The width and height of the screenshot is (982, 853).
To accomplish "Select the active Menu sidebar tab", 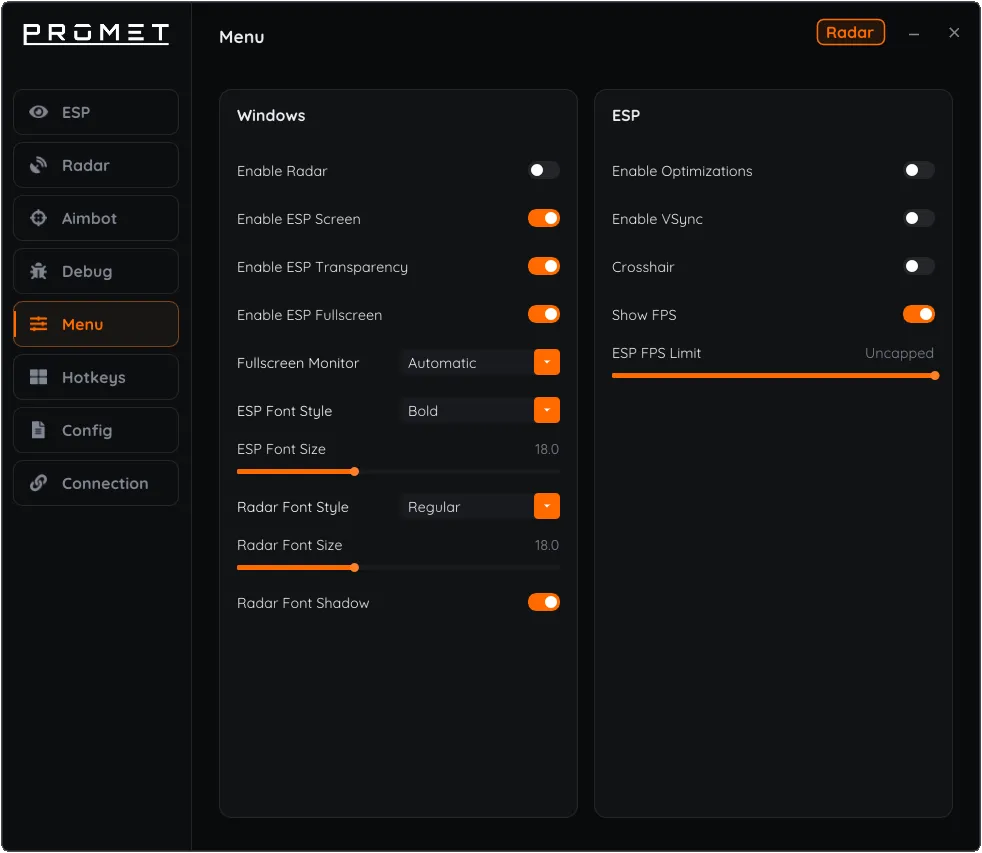I will [96, 324].
